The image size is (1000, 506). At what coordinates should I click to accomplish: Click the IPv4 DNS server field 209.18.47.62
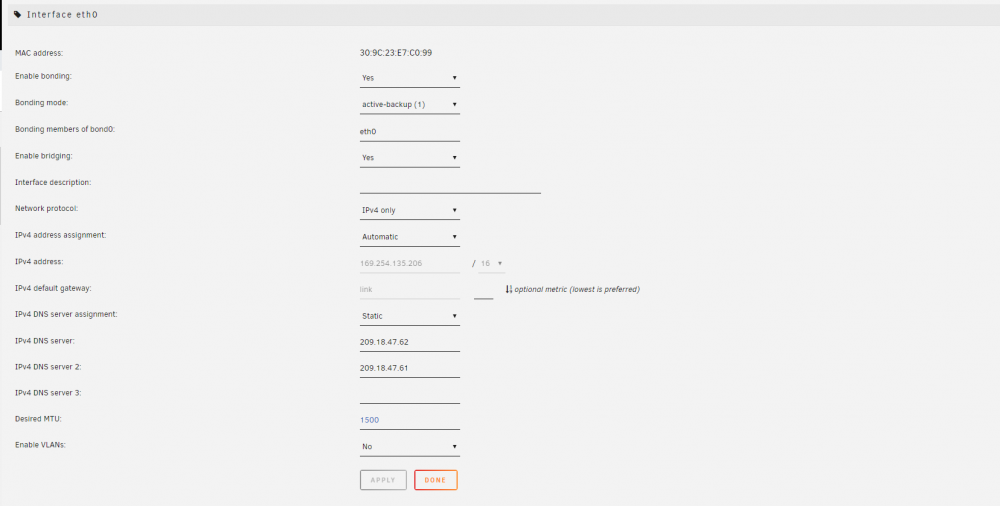[x=409, y=342]
